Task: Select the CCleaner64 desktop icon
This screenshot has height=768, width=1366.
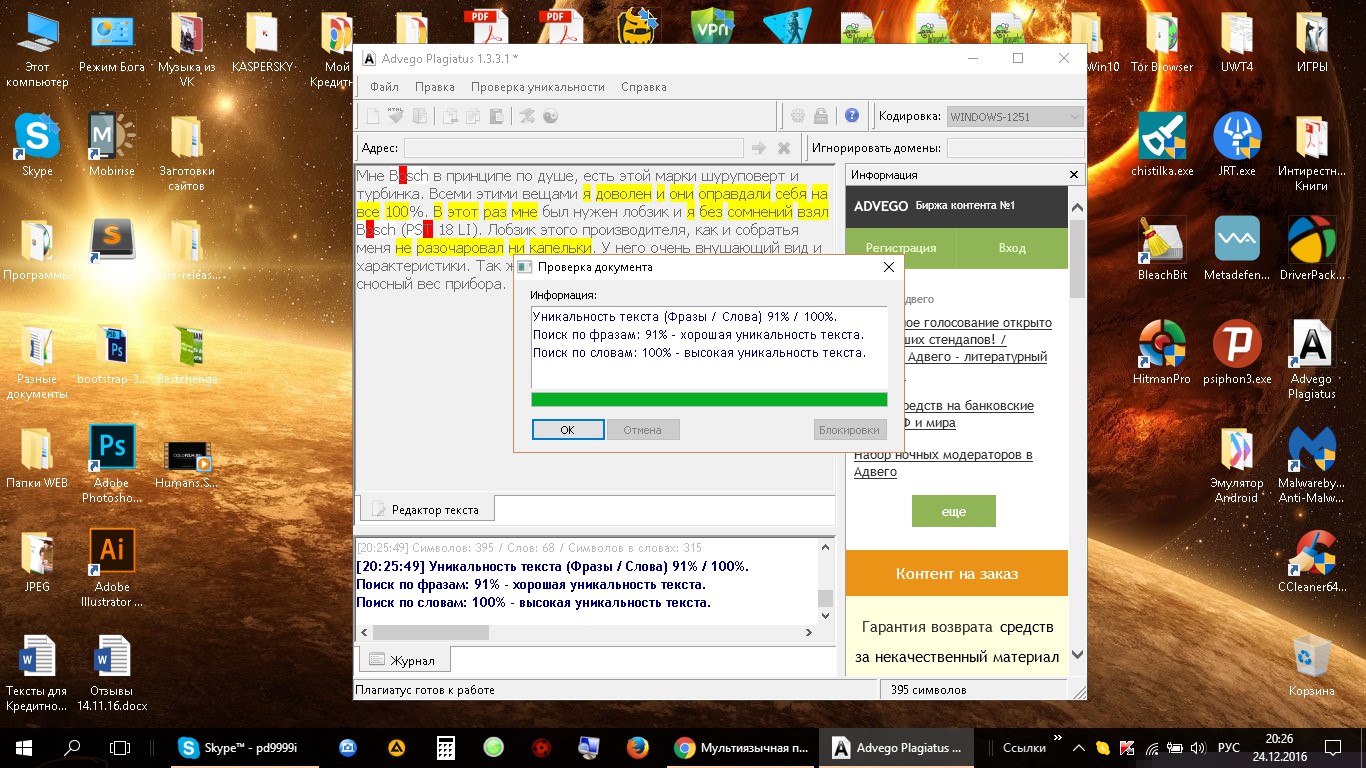Action: pos(1312,560)
